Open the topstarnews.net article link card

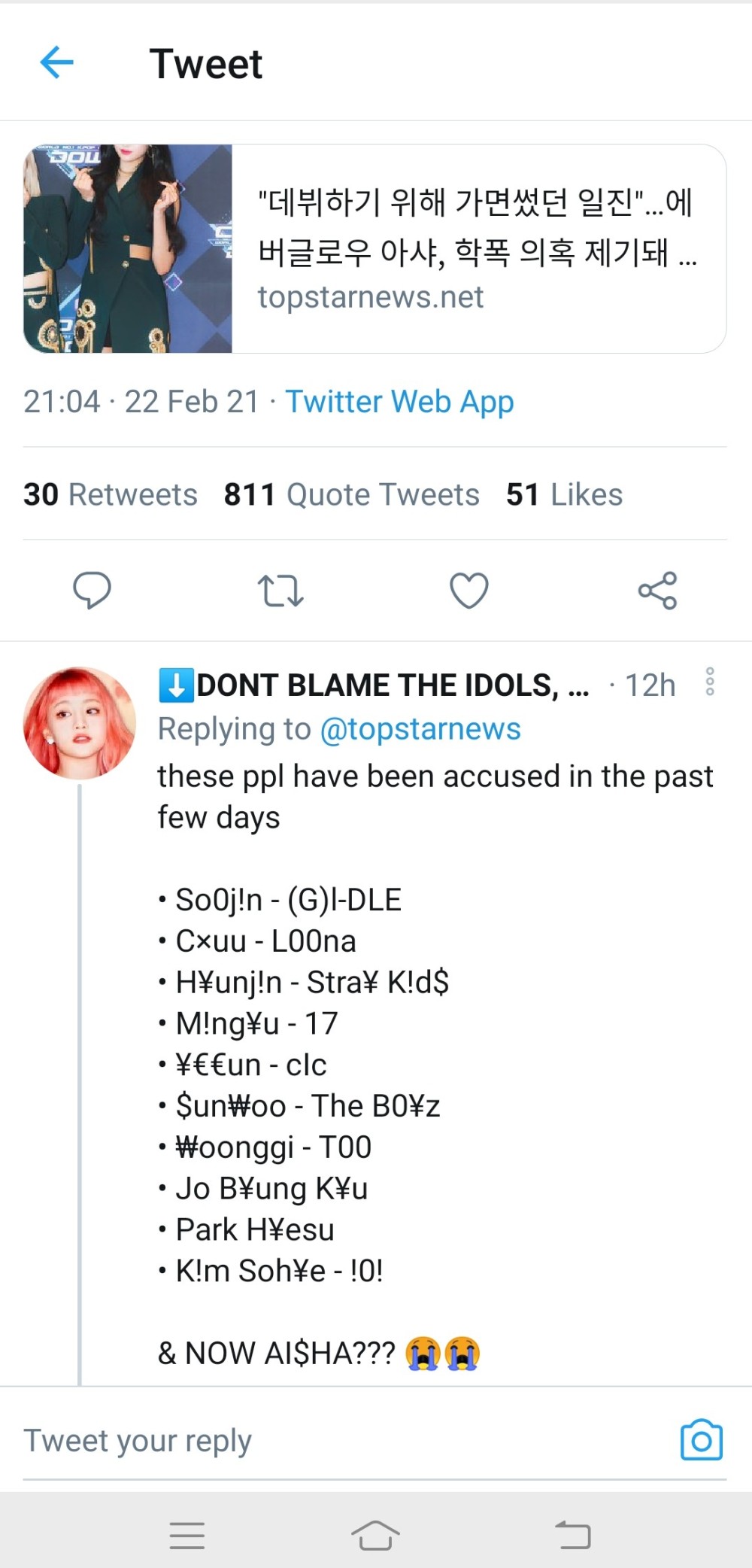pos(374,248)
